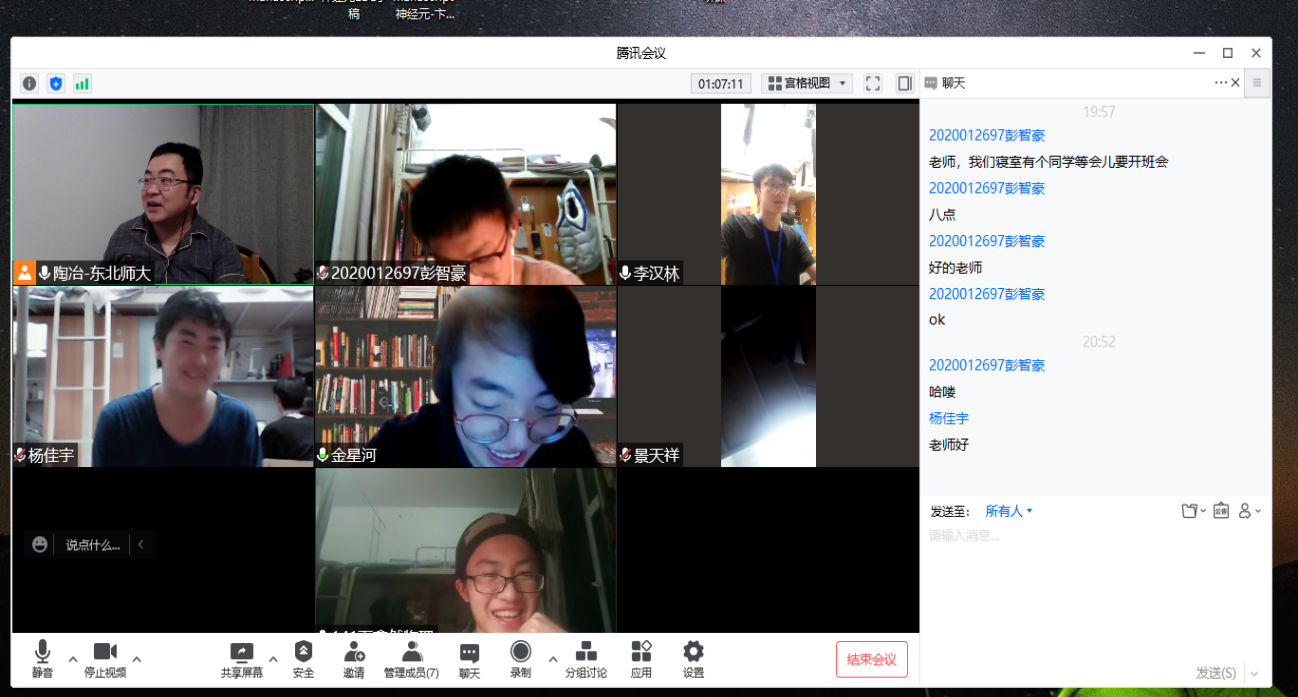Click the 发送(S) send button

1216,673
